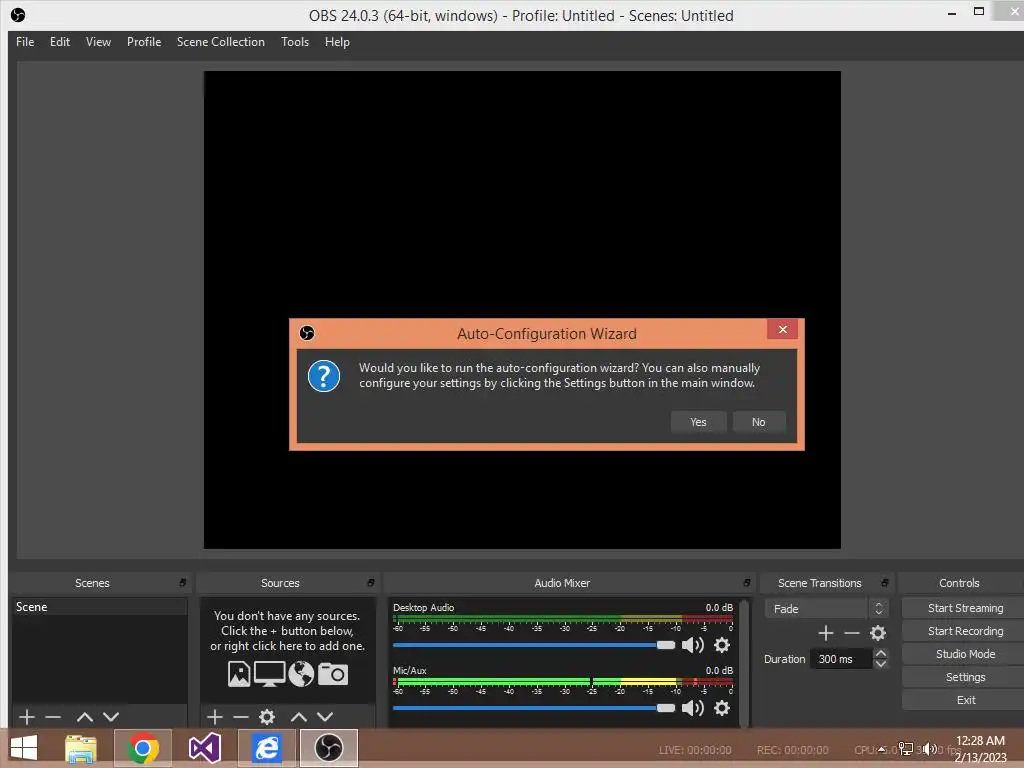Pop out the Sources dock panel

pyautogui.click(x=371, y=583)
